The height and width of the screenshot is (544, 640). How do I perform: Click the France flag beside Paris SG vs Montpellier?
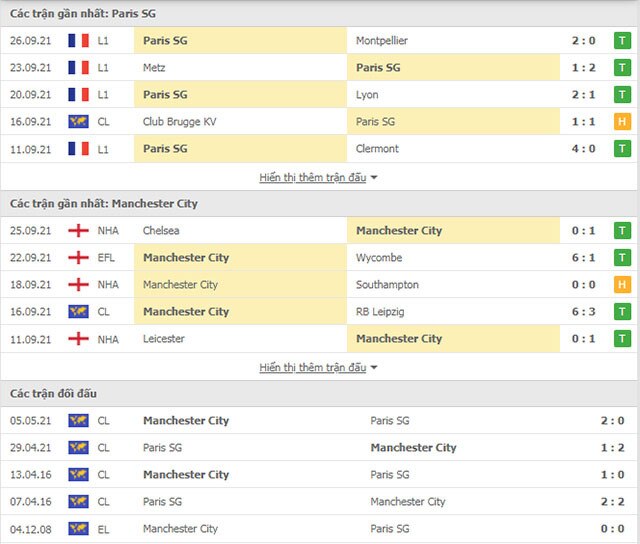click(78, 41)
